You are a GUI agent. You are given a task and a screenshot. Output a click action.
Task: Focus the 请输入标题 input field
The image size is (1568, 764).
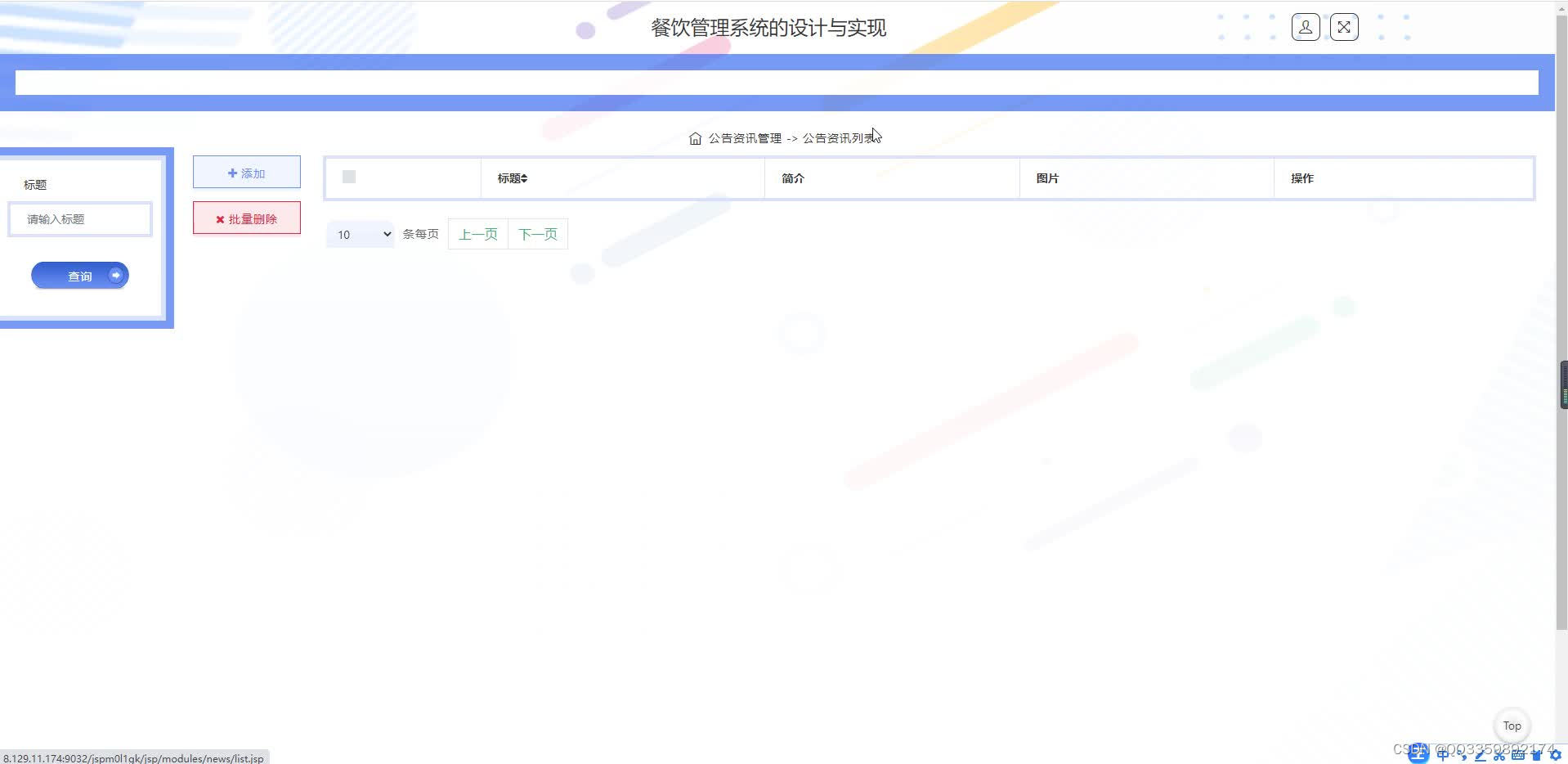click(80, 219)
